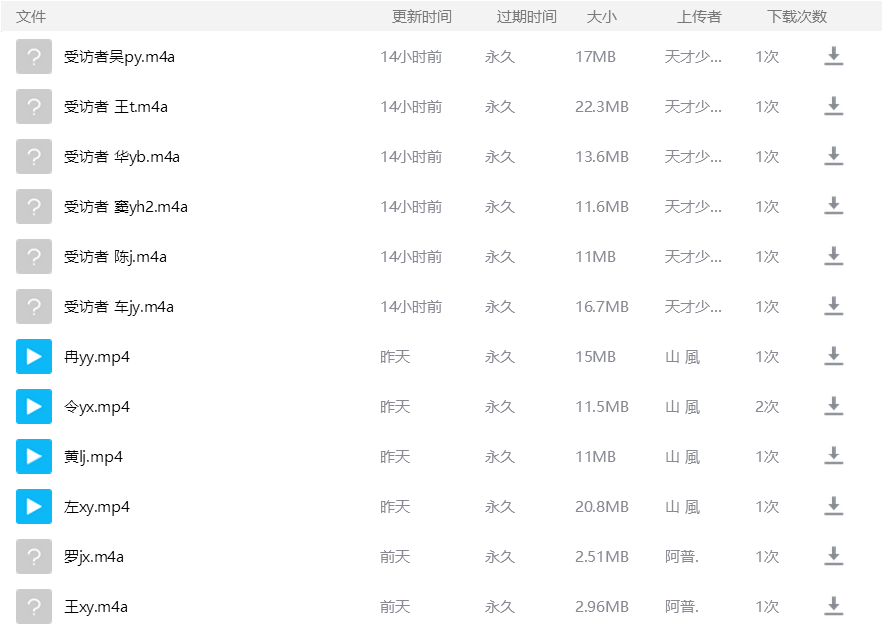Download the 受访者吴py.m4a file
The width and height of the screenshot is (882, 628).
(x=833, y=57)
